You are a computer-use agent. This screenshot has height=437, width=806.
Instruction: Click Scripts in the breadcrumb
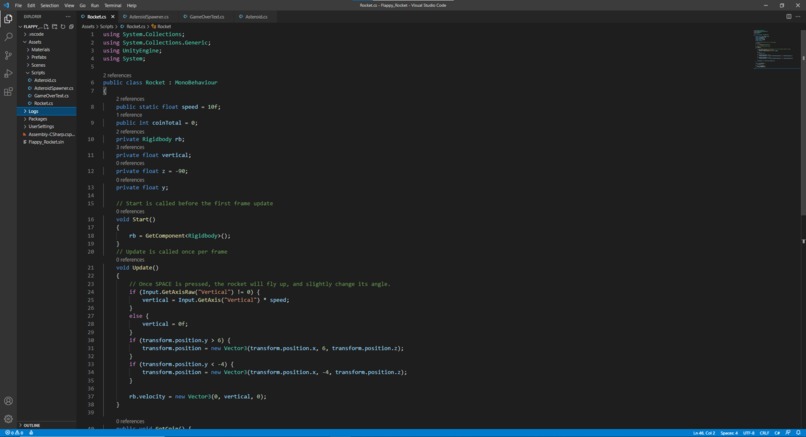pos(106,26)
